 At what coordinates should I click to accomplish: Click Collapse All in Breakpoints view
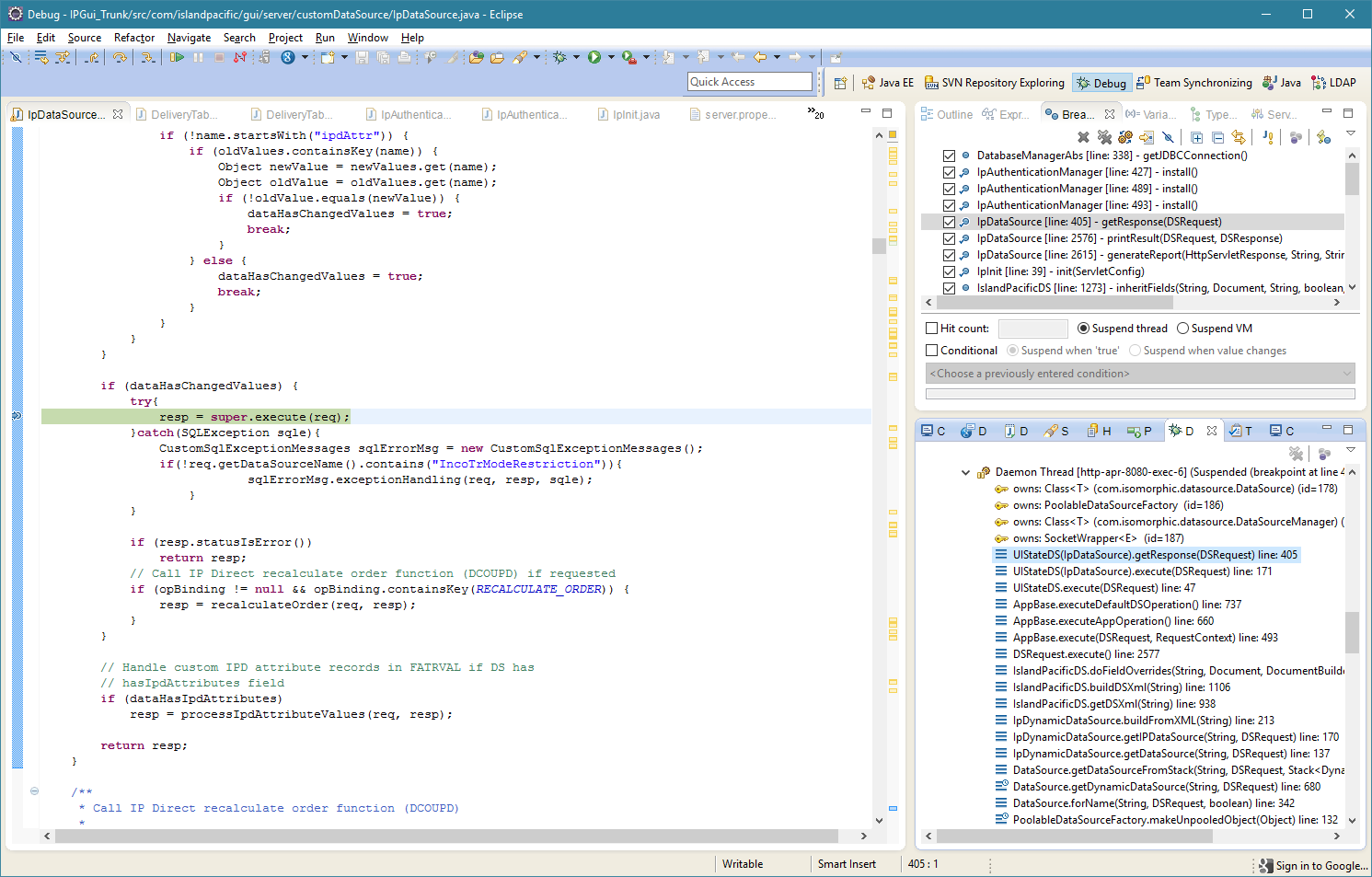point(1217,137)
